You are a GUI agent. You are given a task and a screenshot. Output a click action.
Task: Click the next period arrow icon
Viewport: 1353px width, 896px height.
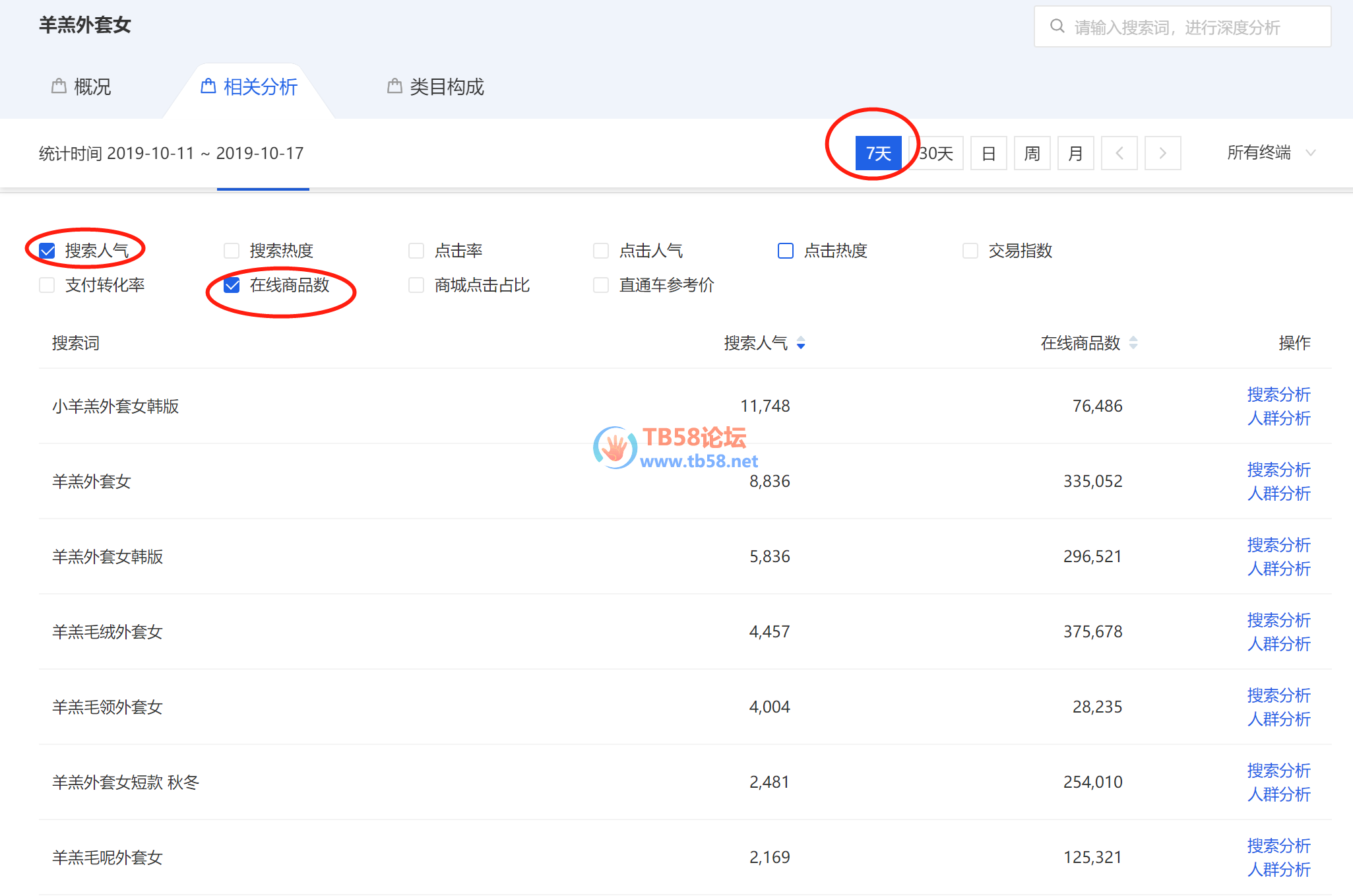click(1162, 153)
